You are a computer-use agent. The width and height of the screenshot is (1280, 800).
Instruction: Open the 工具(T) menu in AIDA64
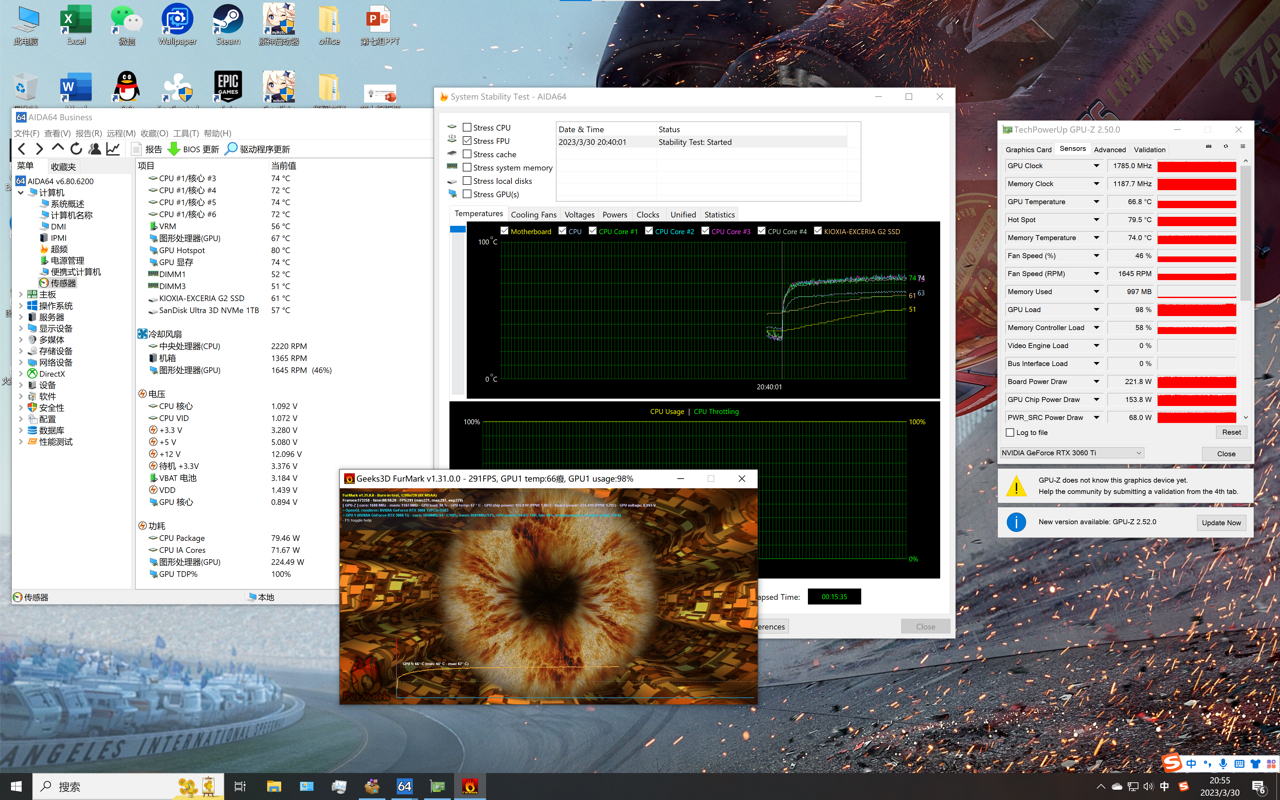pos(186,133)
